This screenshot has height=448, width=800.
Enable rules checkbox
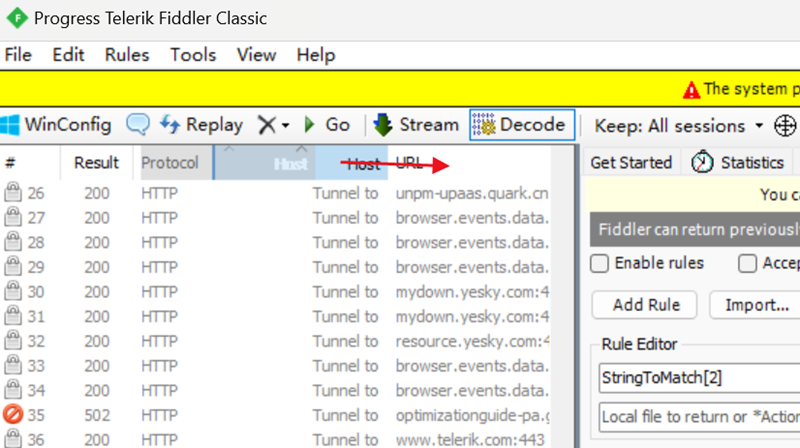[x=599, y=264]
